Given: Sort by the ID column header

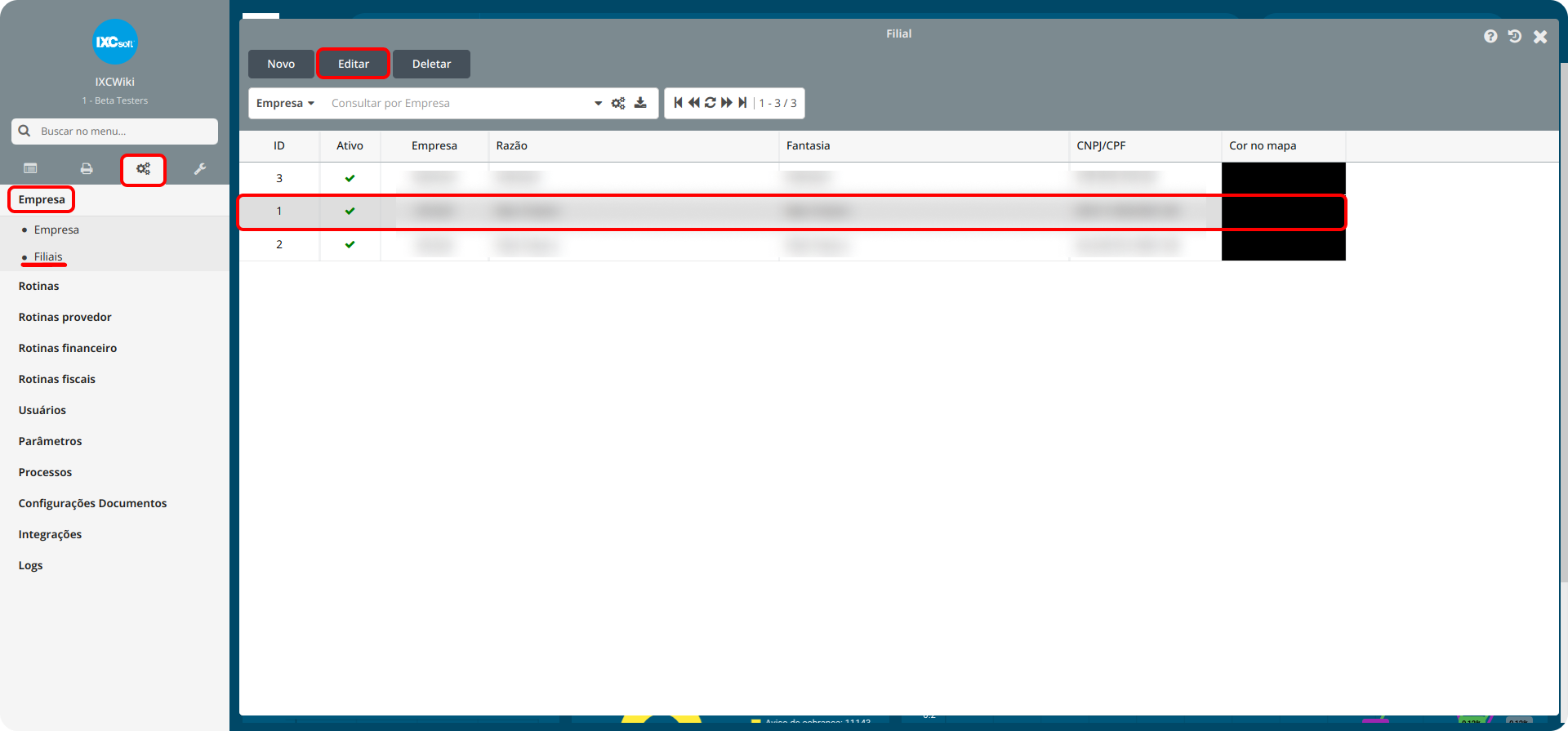Looking at the screenshot, I should point(279,145).
